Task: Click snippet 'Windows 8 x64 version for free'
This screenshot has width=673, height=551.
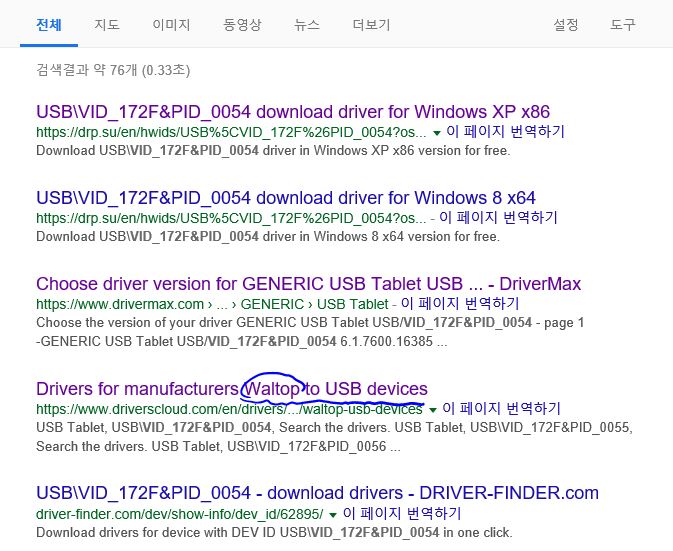Action: coord(268,236)
